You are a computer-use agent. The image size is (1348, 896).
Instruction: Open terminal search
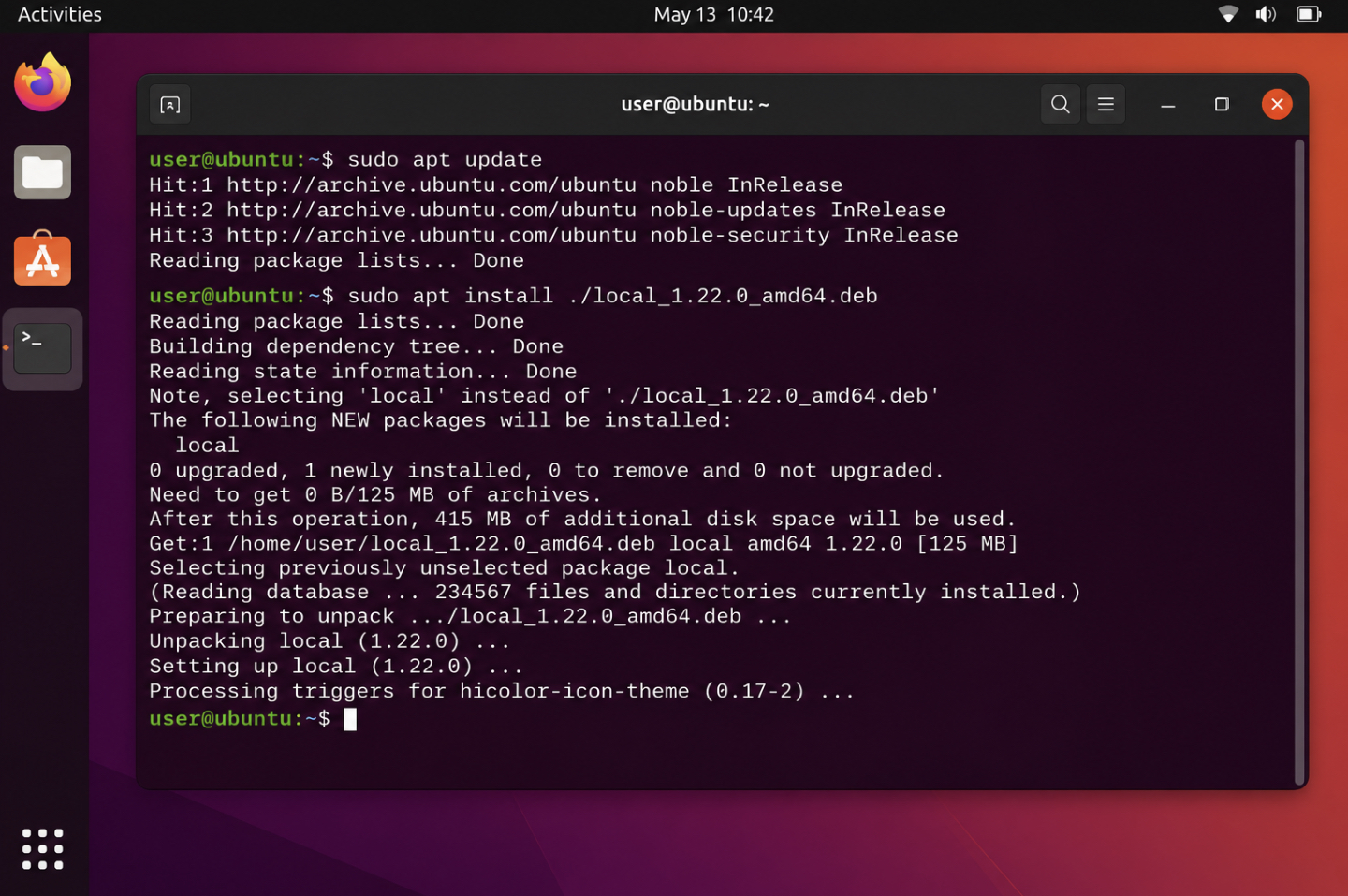[x=1060, y=104]
